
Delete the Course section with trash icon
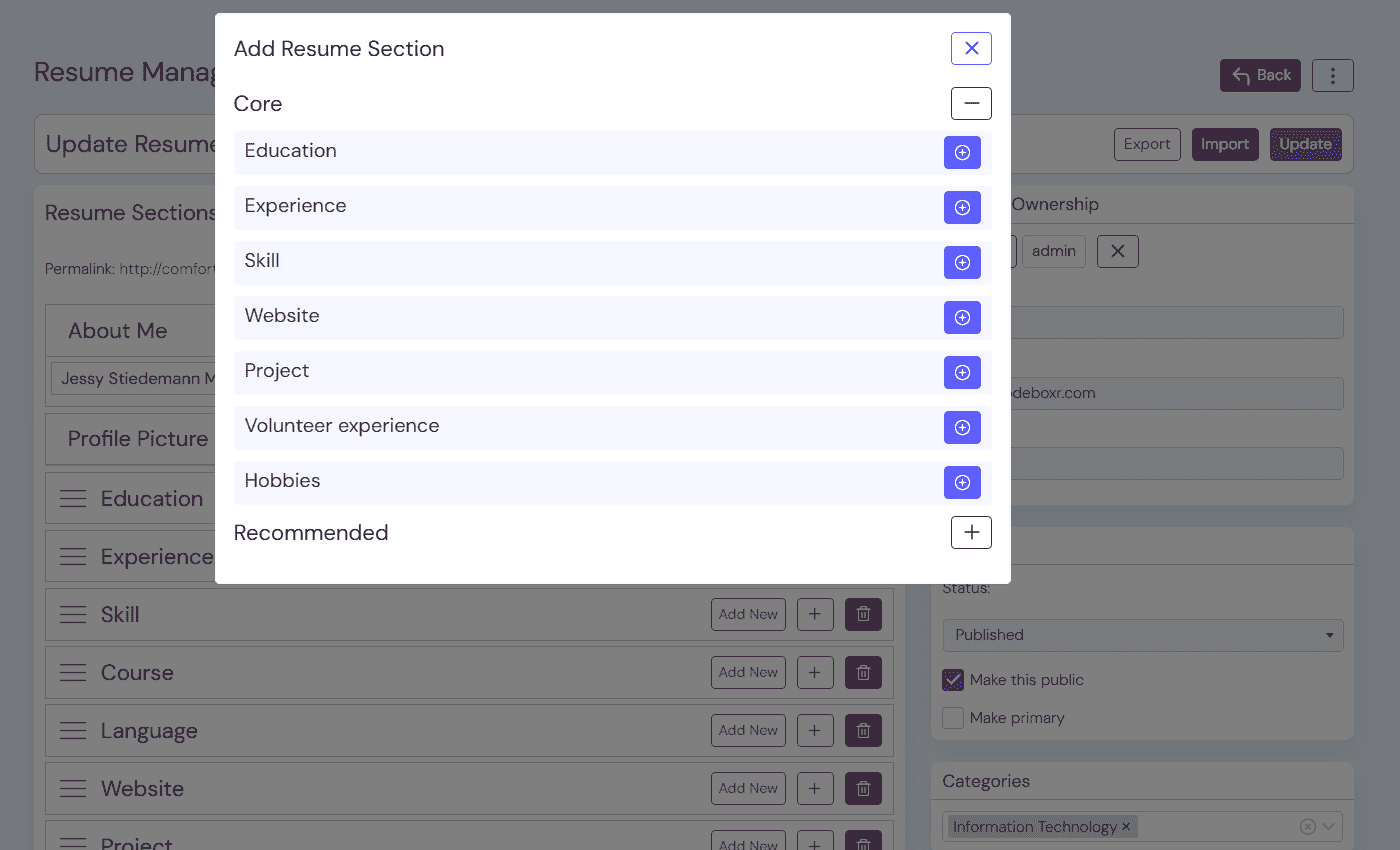pos(863,673)
